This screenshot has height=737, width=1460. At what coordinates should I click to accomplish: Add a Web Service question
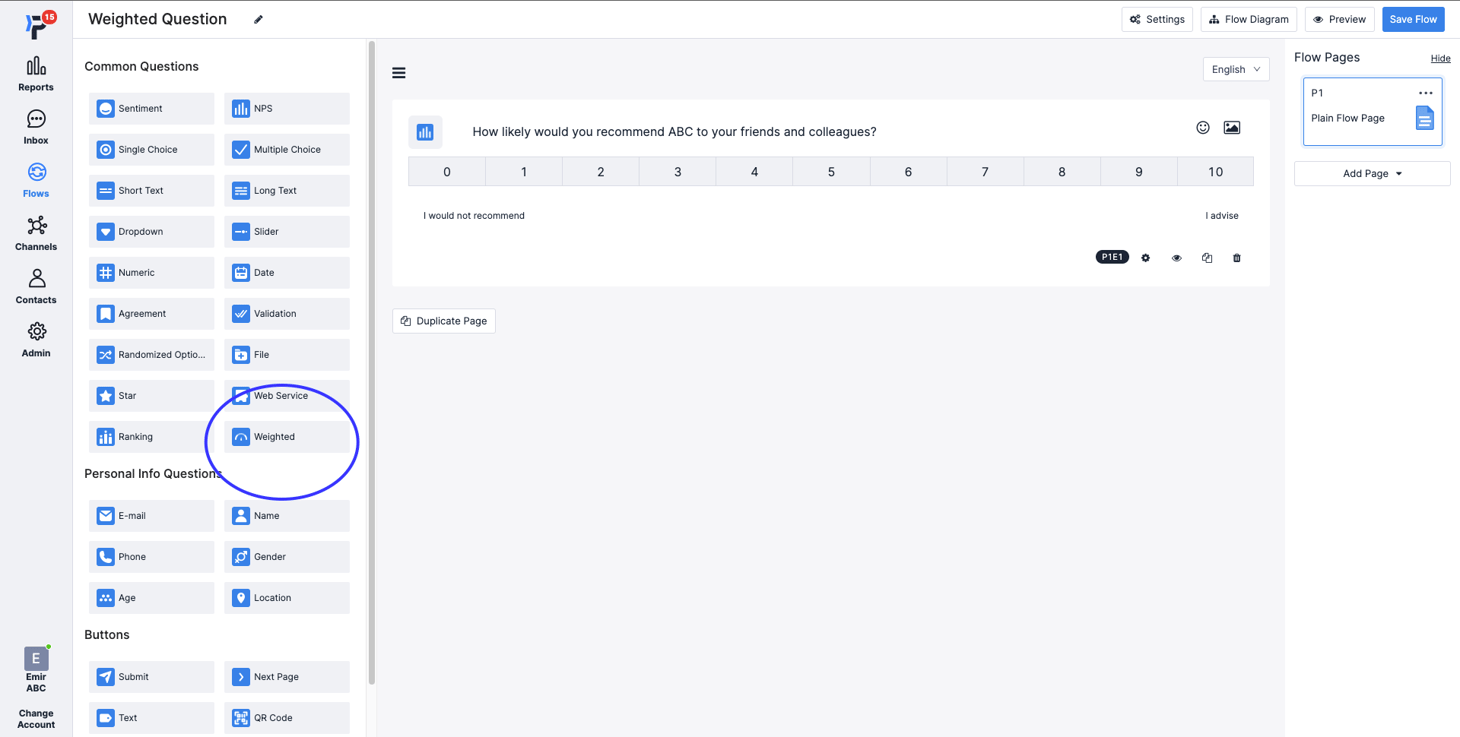click(x=286, y=395)
